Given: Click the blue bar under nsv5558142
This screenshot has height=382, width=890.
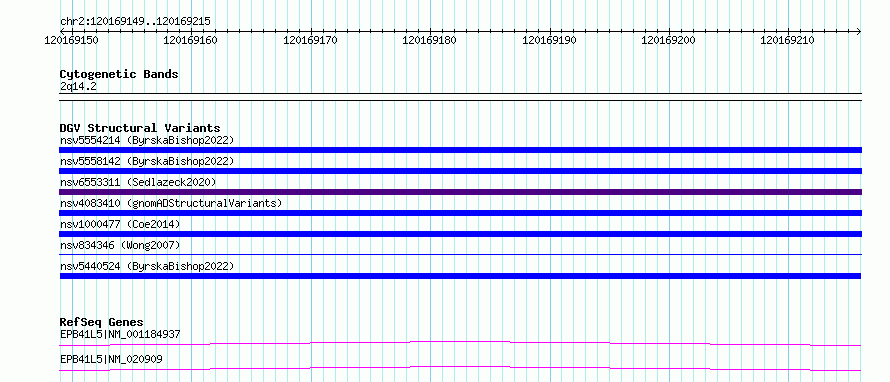Looking at the screenshot, I should click(460, 171).
